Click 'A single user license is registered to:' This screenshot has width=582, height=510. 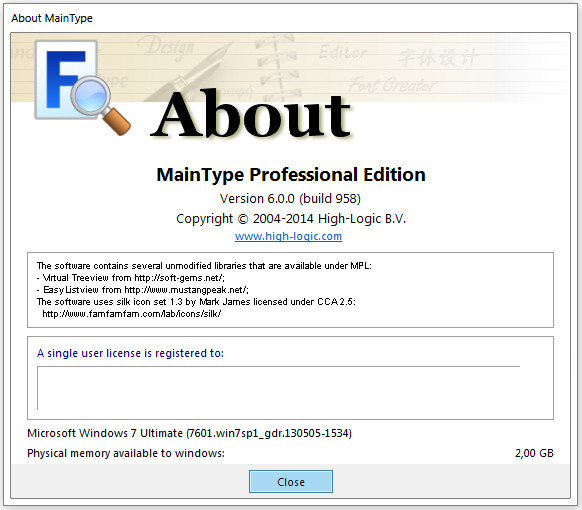(130, 353)
